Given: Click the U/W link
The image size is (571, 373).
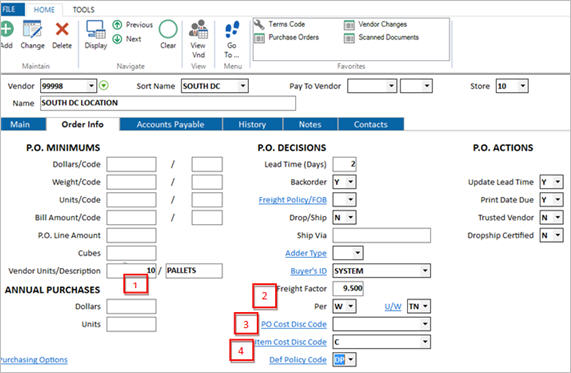Looking at the screenshot, I should click(x=393, y=307).
